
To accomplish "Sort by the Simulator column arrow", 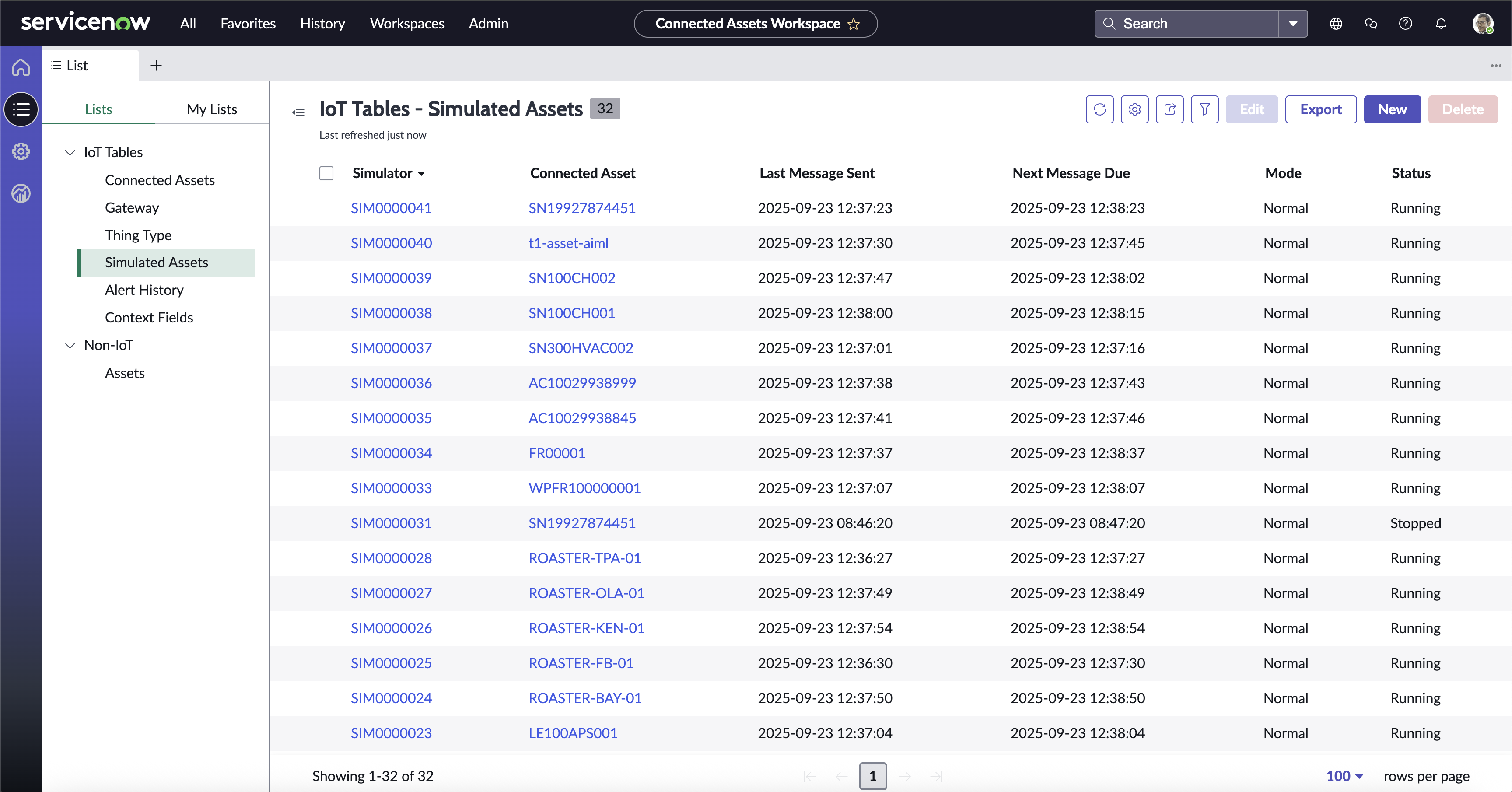I will point(421,174).
